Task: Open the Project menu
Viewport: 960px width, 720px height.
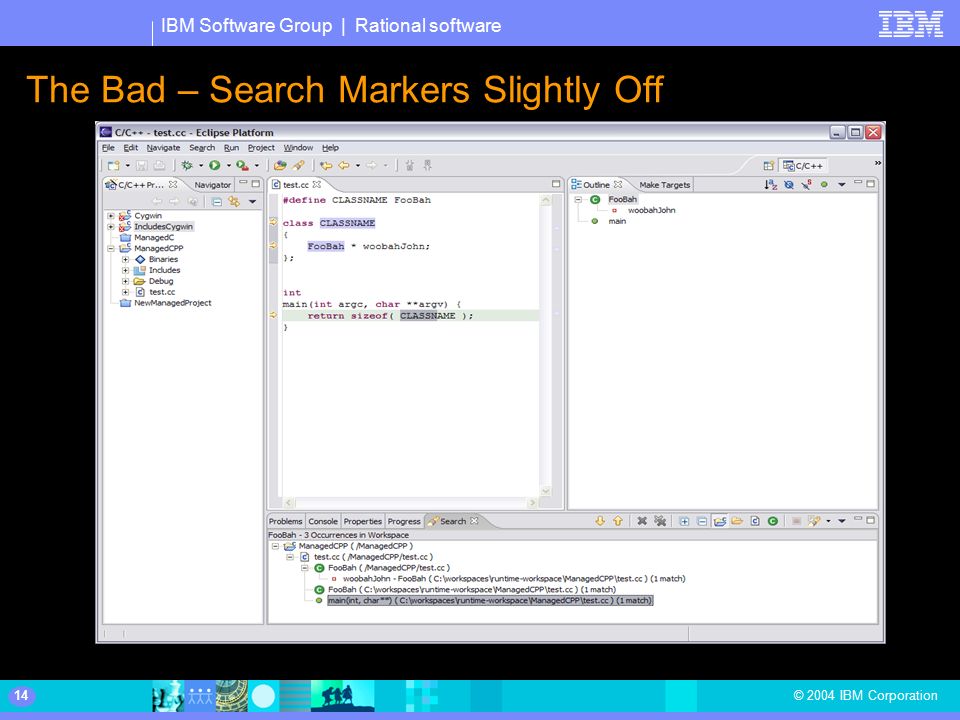Action: 261,148
